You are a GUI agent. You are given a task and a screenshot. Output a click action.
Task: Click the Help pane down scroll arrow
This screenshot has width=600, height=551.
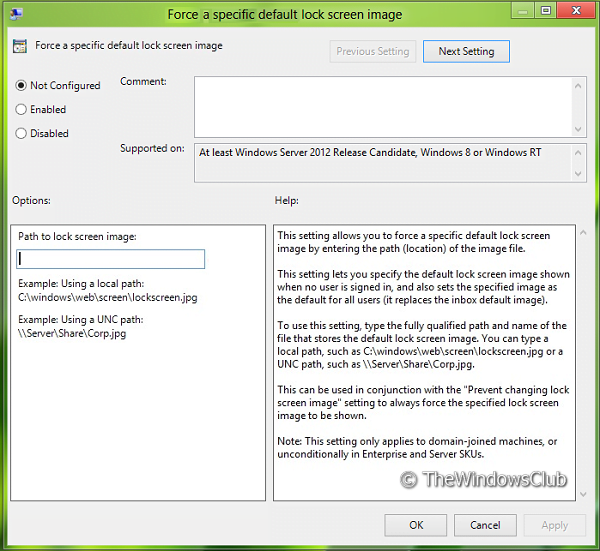click(x=583, y=494)
